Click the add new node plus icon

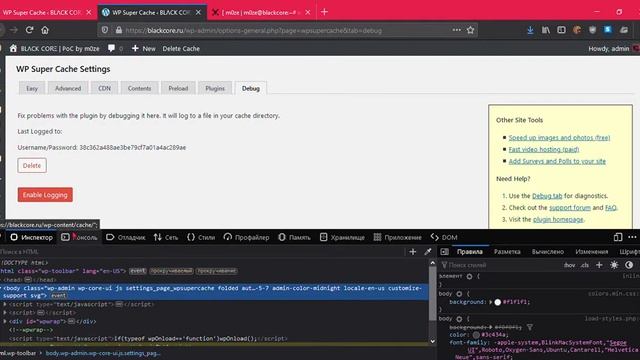click(413, 252)
